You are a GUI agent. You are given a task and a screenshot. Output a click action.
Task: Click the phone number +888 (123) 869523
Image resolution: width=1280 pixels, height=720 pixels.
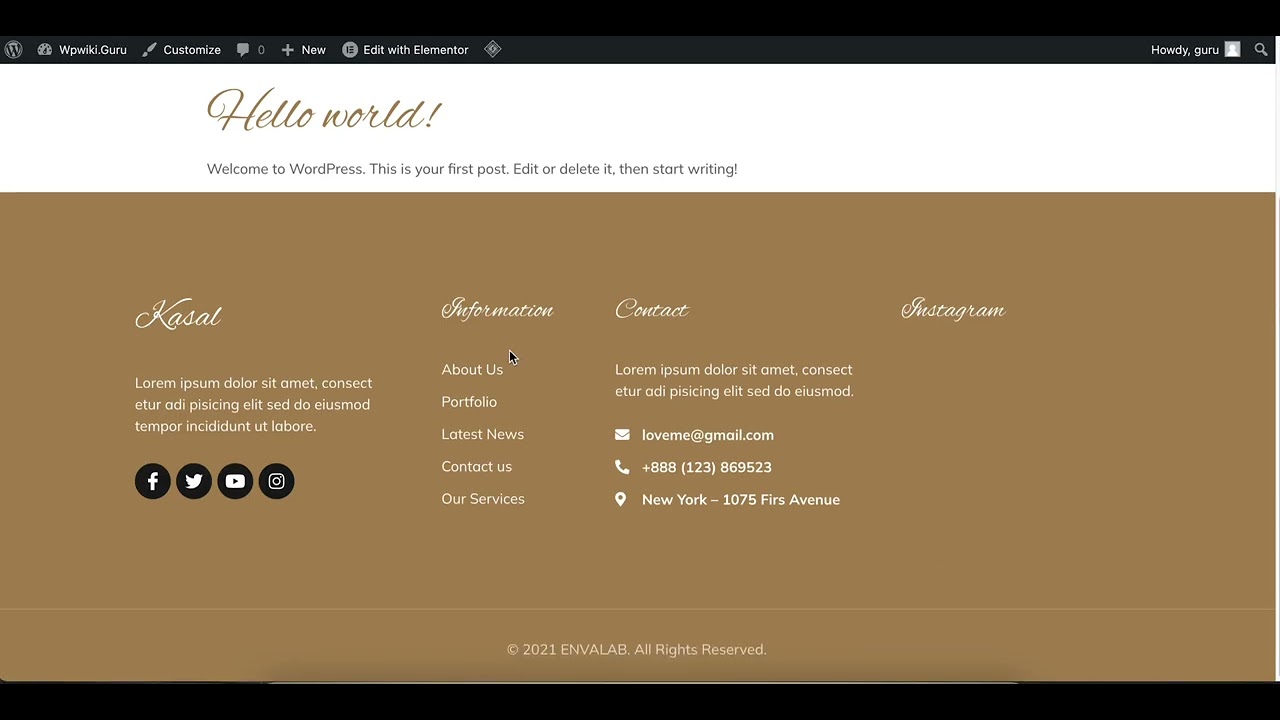[707, 467]
